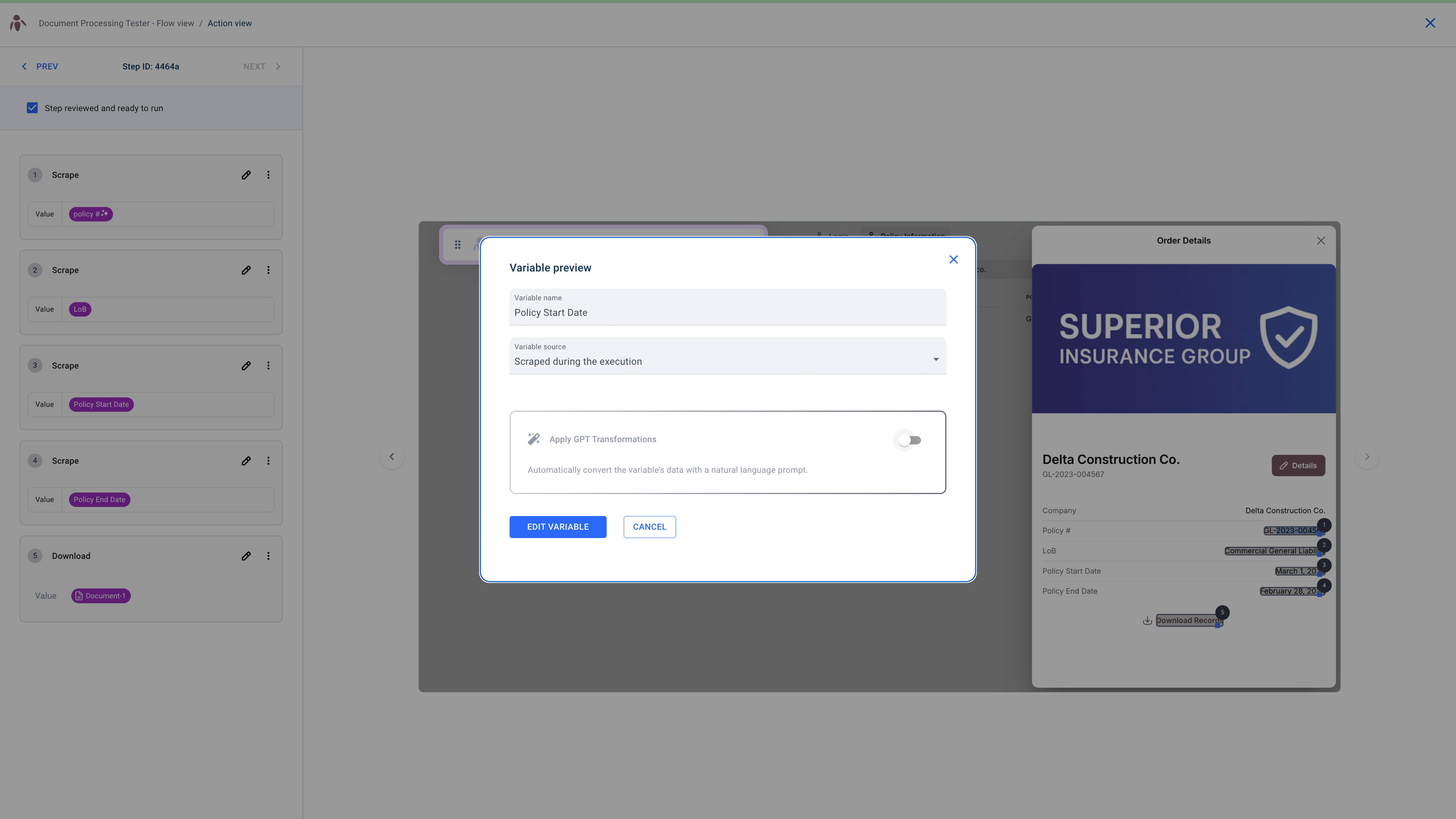Uncheck Step reviewed and ready to run

coord(32,107)
